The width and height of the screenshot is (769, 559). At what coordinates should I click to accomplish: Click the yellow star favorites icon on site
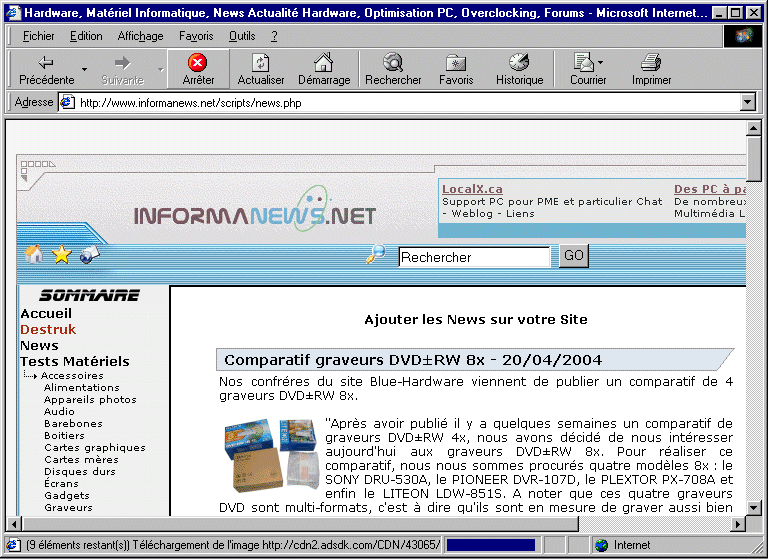[x=62, y=255]
